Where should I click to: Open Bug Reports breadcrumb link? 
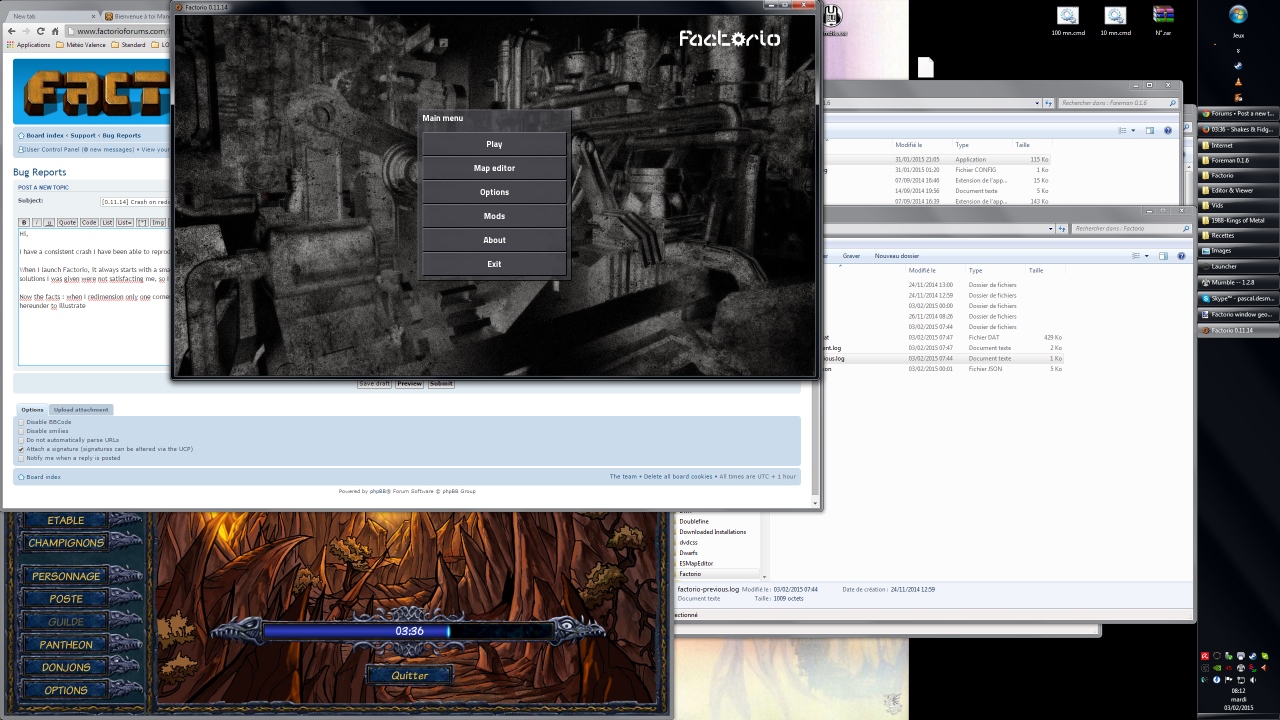click(121, 135)
